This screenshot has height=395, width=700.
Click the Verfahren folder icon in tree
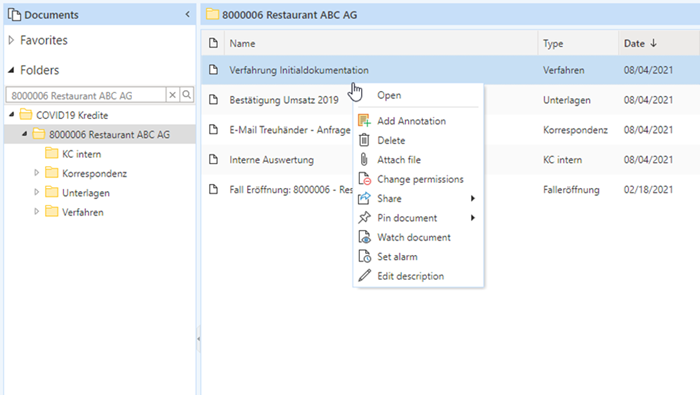click(x=52, y=212)
